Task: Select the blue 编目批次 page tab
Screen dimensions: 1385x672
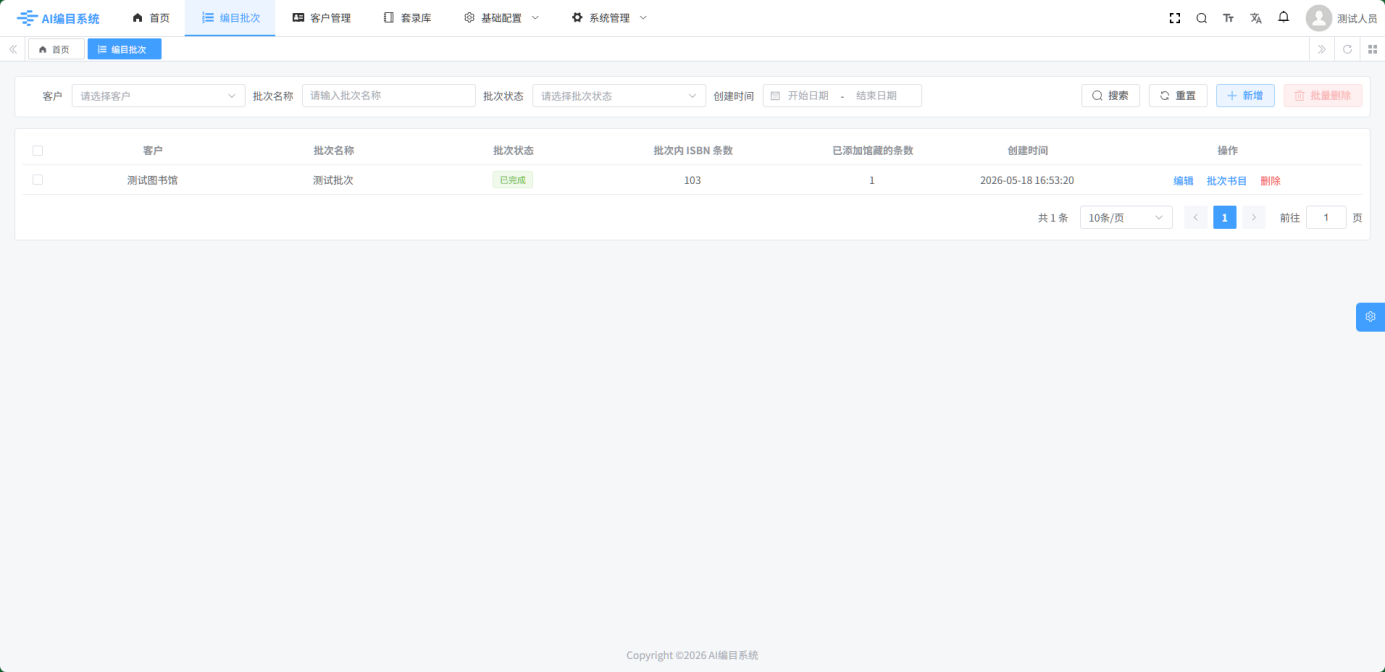Action: tap(124, 49)
